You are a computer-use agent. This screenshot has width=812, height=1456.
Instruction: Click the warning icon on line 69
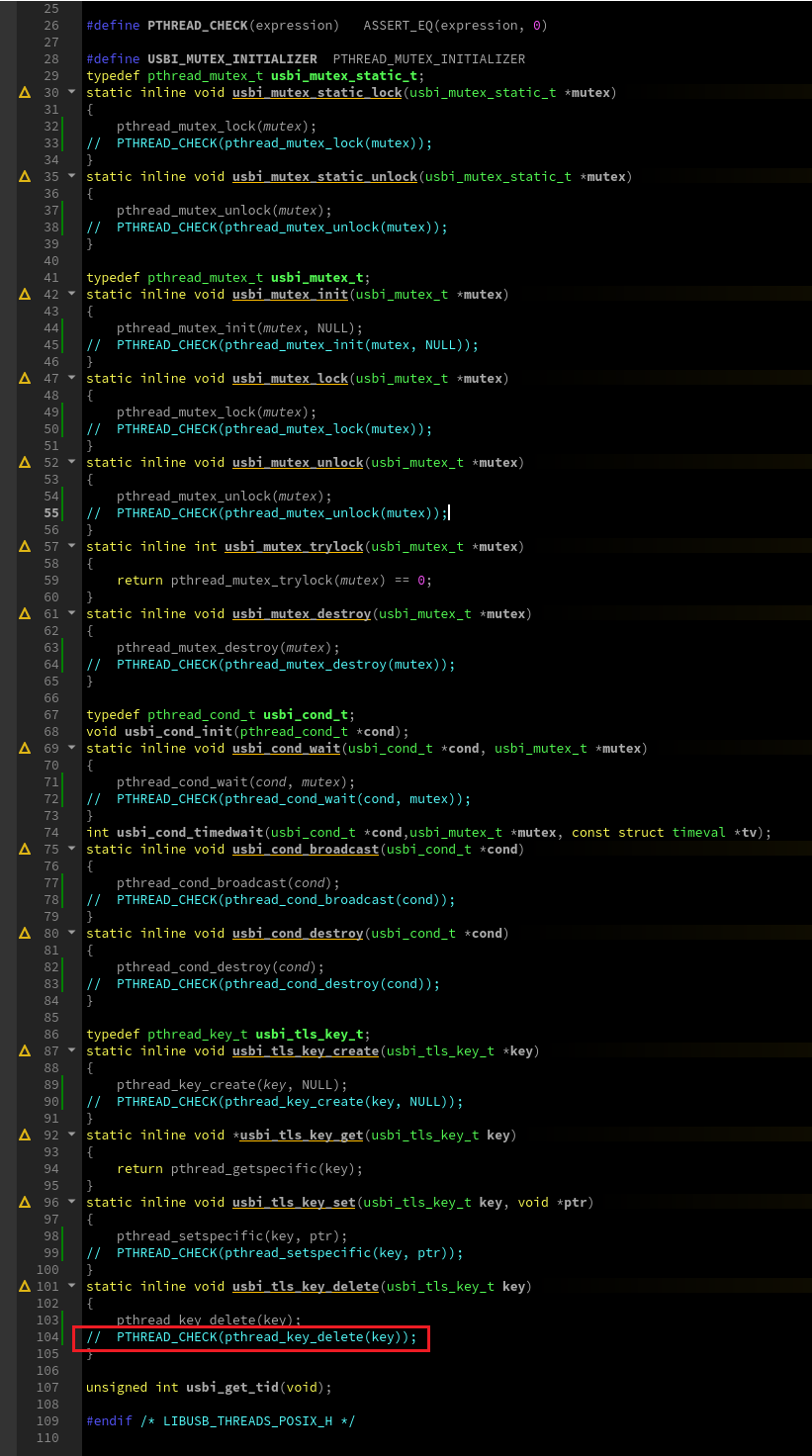(25, 749)
